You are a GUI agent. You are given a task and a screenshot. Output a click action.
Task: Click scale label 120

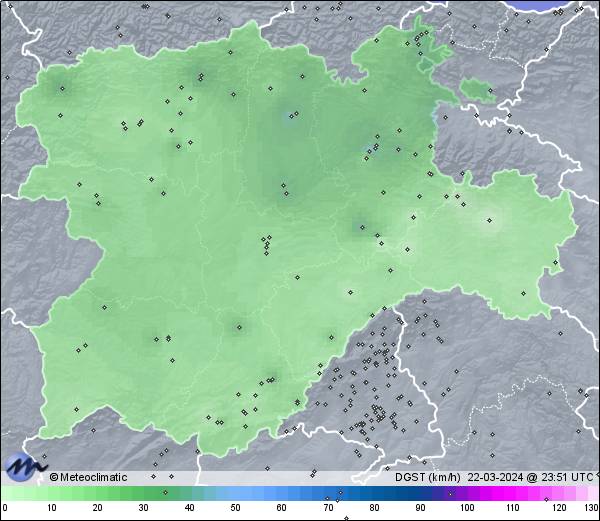pos(559,508)
